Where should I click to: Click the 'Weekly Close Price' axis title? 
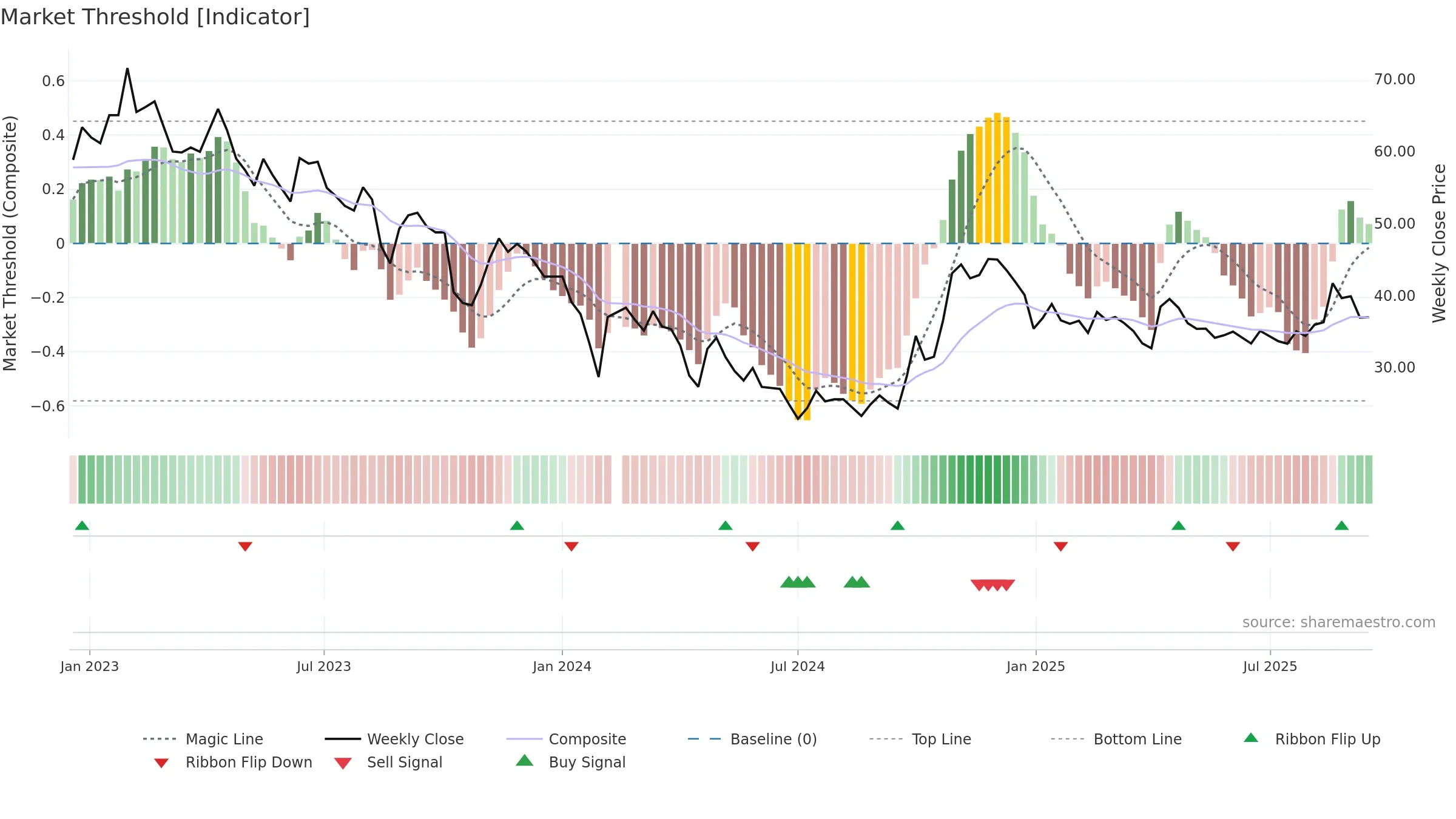tap(1439, 243)
